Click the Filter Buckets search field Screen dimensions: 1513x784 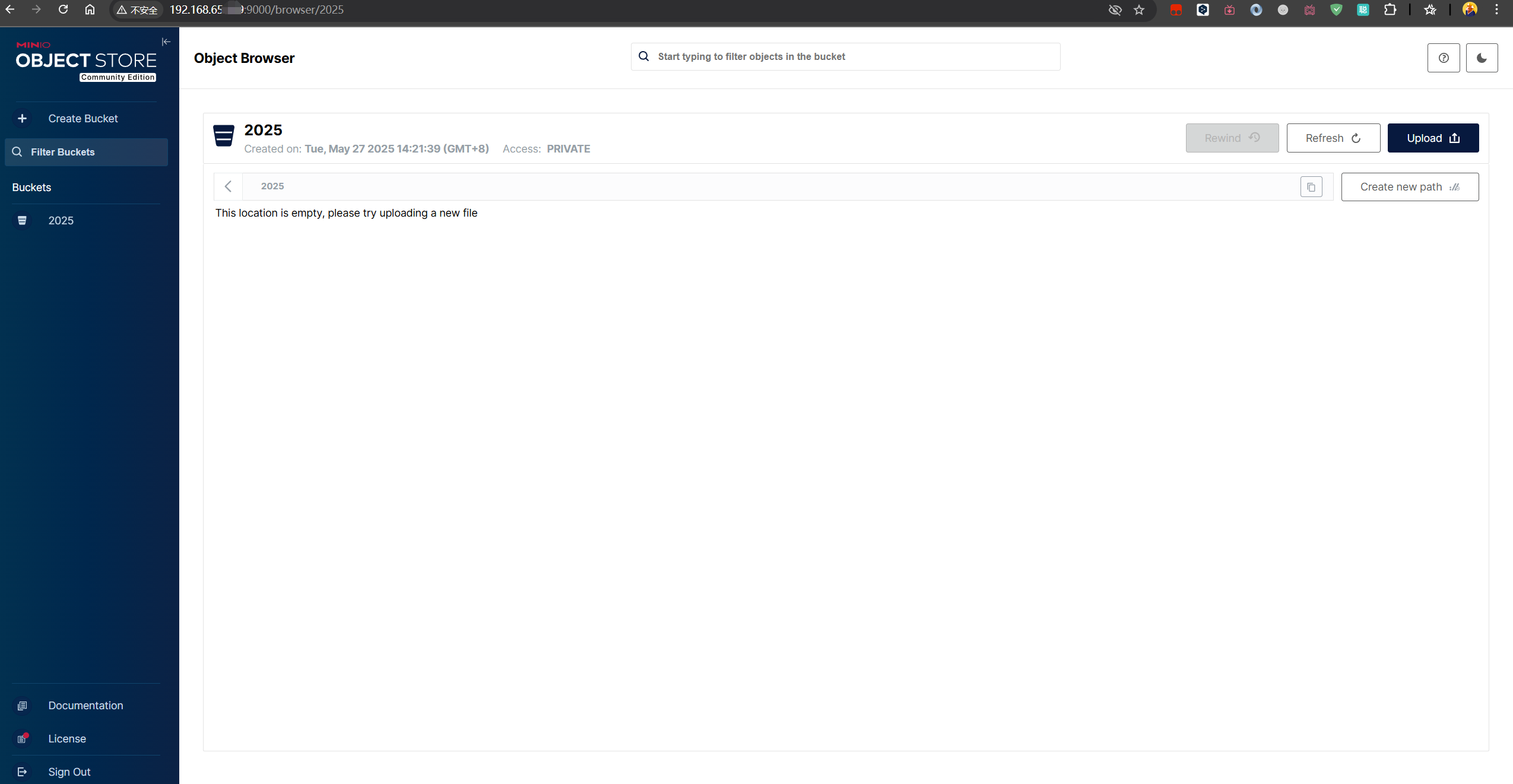click(x=87, y=152)
